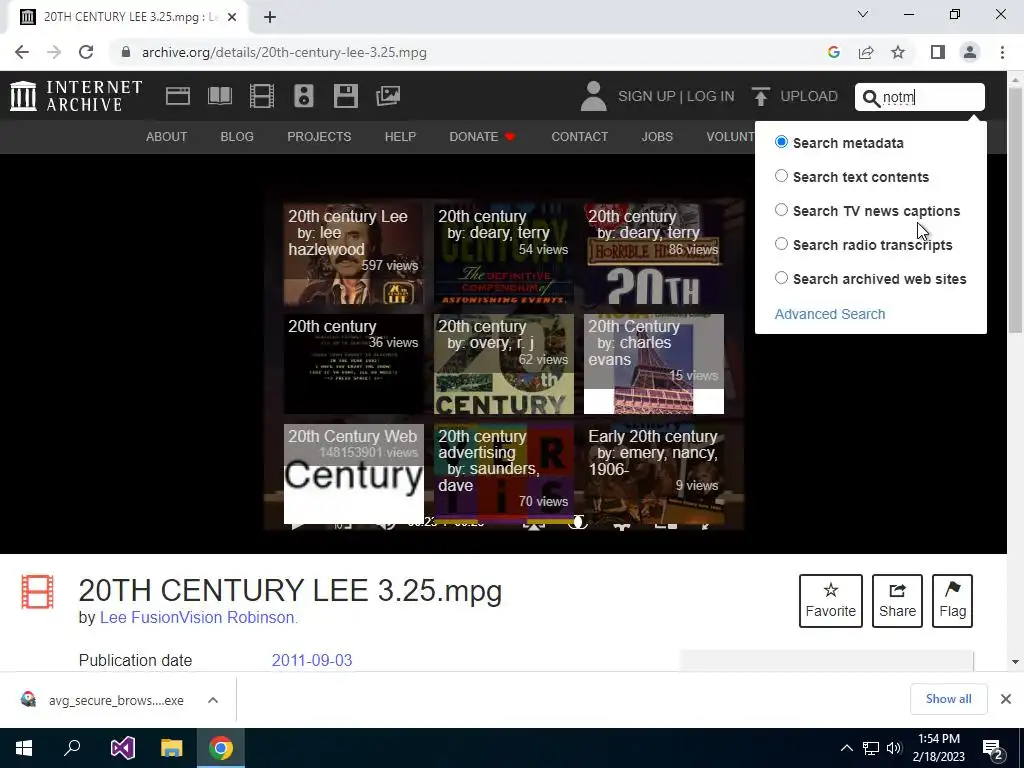Viewport: 1024px width, 768px height.
Task: Click the Google icon in address bar
Action: coord(833,52)
